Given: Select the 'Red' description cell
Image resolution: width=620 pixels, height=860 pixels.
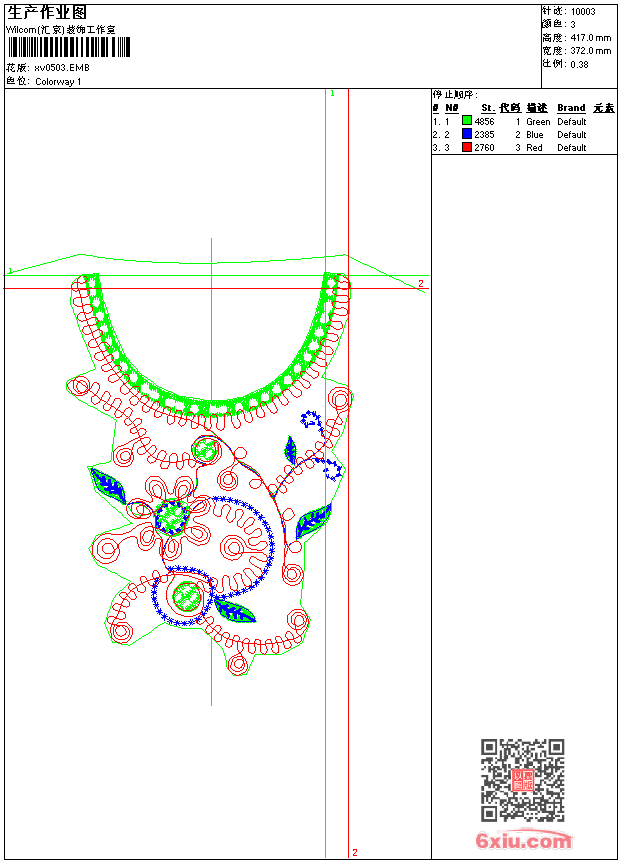Looking at the screenshot, I should [534, 148].
